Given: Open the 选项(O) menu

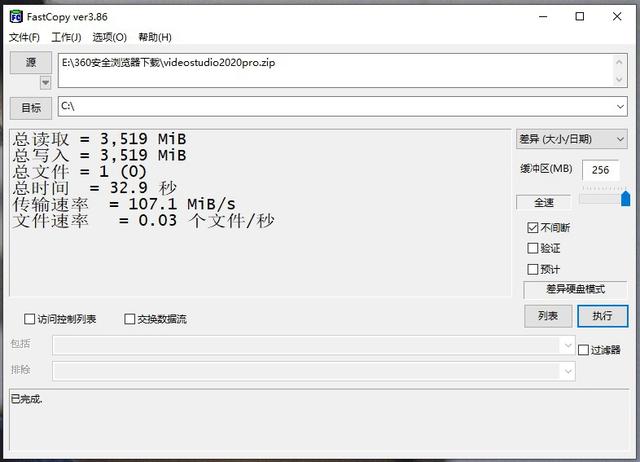Looking at the screenshot, I should [109, 38].
